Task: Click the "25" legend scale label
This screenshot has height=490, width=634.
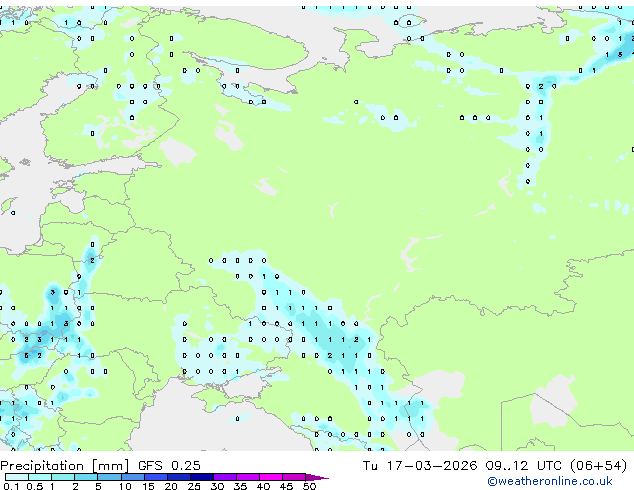Action: coord(194,486)
